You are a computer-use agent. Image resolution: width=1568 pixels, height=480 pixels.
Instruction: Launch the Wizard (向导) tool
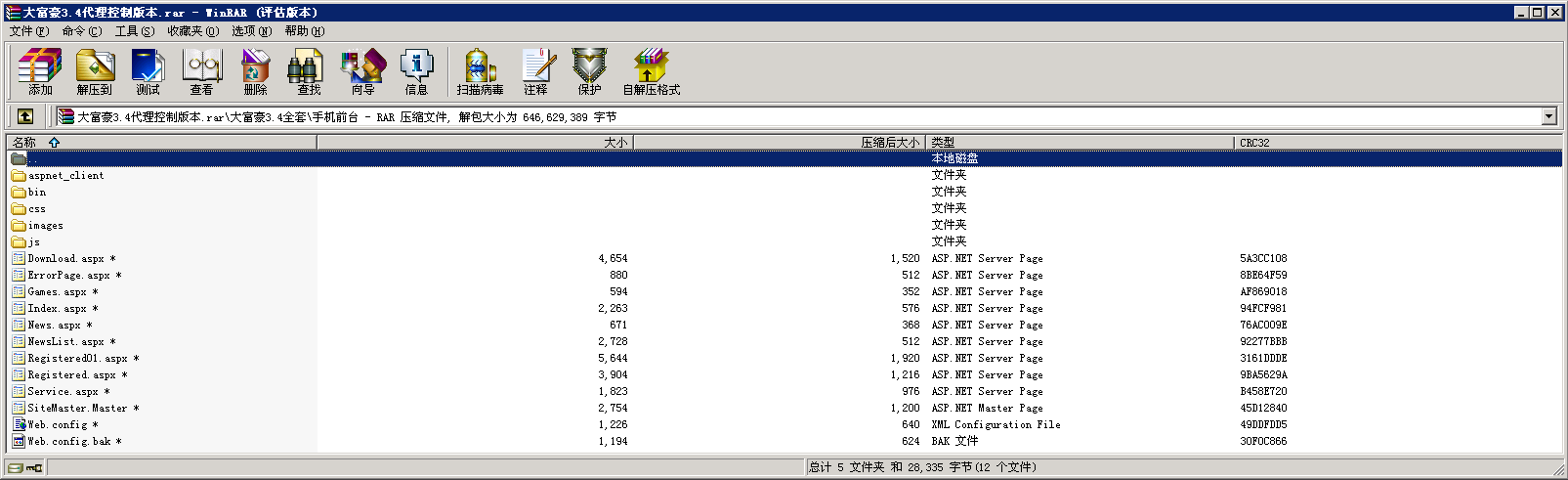click(362, 72)
